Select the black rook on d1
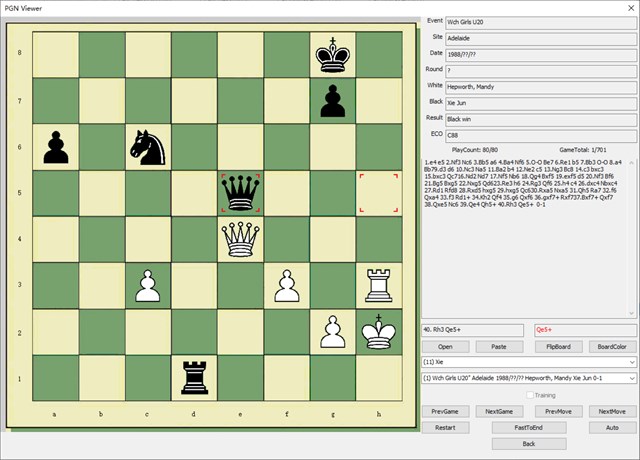640x460 pixels. coord(194,378)
